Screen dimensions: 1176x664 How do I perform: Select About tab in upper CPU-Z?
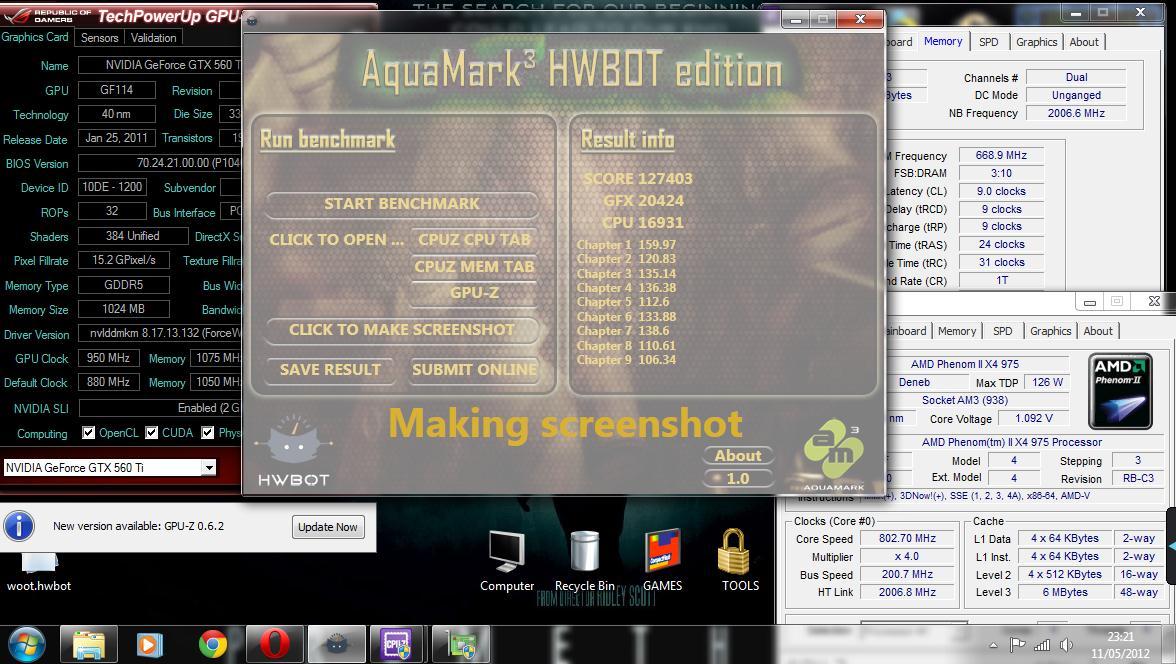coord(1084,42)
